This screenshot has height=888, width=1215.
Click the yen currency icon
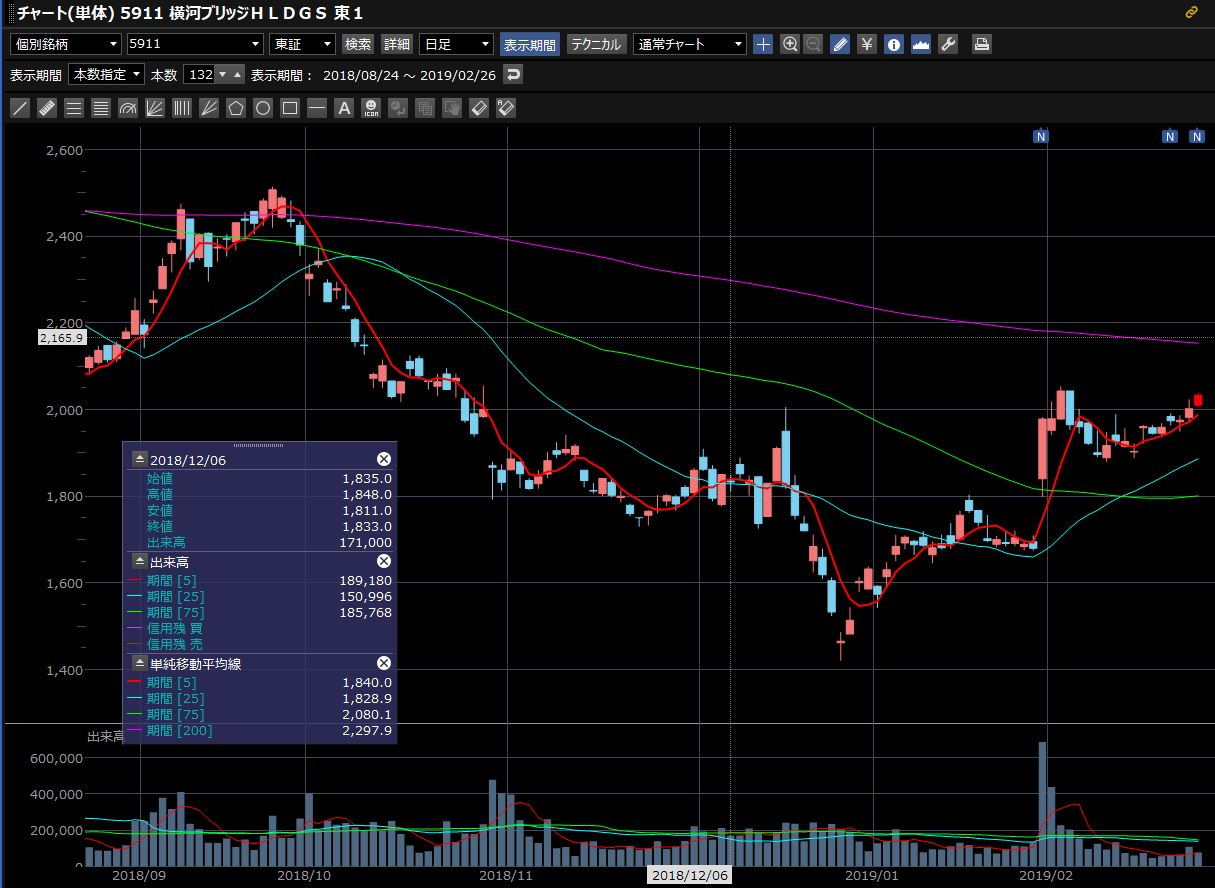click(868, 44)
